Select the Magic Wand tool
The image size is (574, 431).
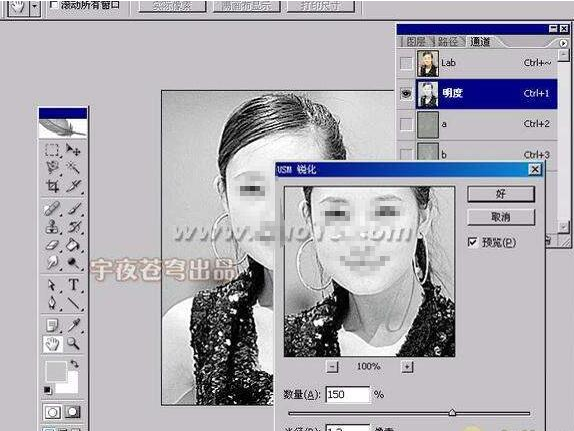[73, 168]
